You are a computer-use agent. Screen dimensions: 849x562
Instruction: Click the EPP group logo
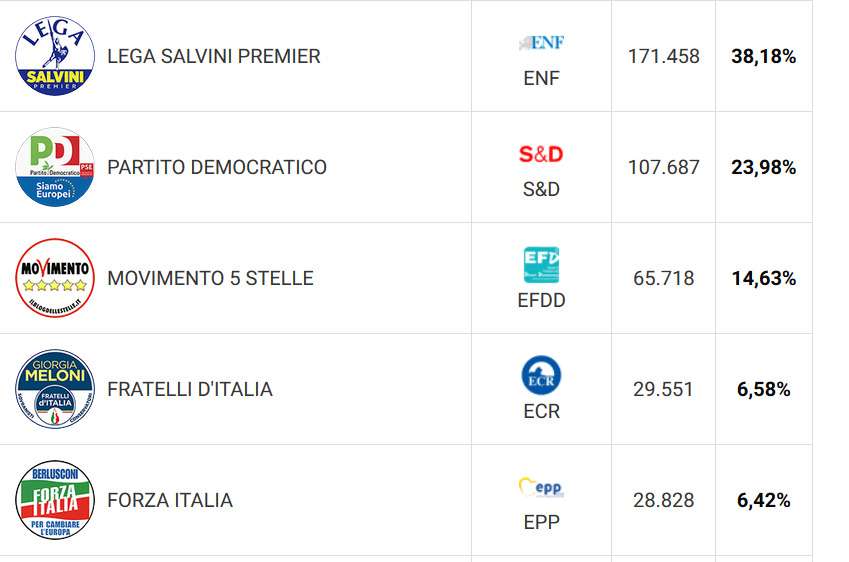541,487
